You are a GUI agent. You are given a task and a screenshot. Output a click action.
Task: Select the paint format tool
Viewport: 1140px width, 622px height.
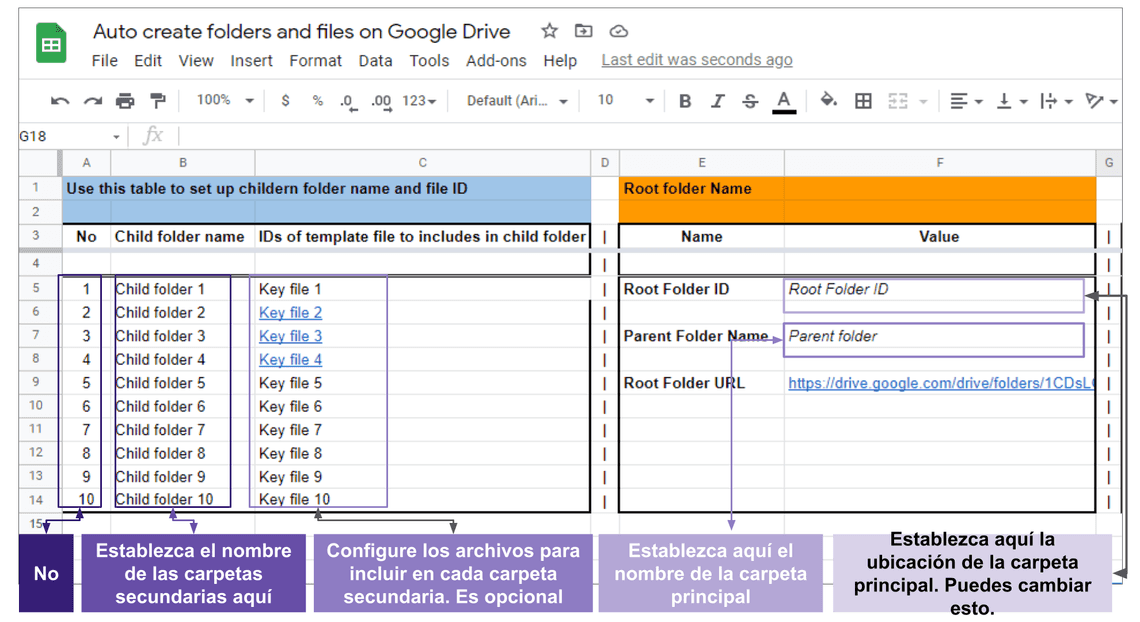[x=157, y=101]
